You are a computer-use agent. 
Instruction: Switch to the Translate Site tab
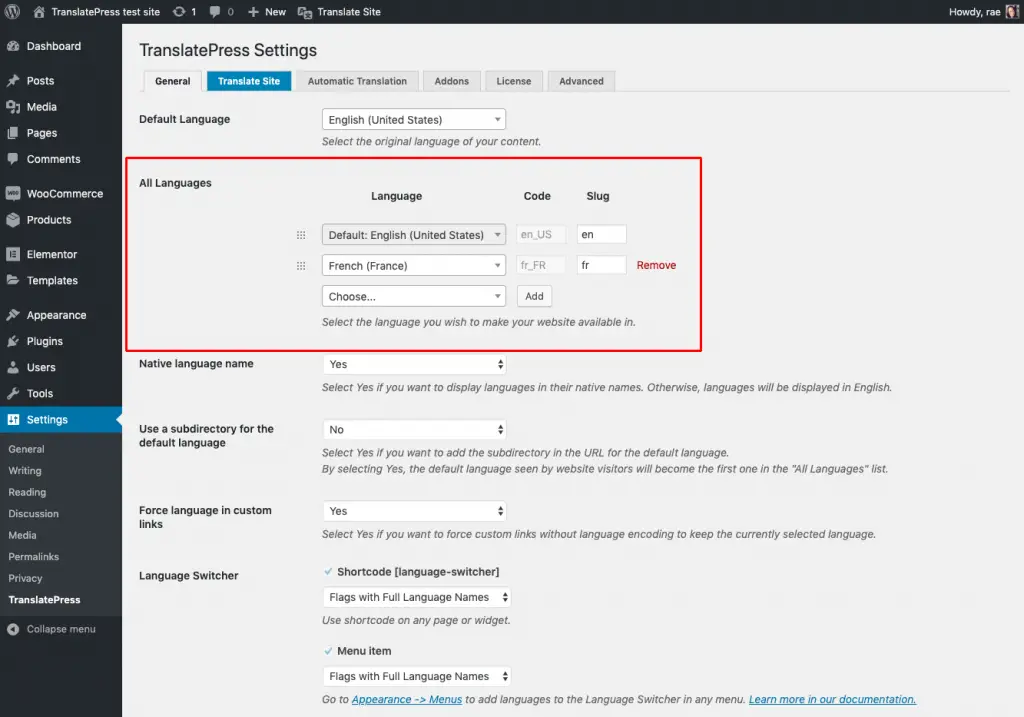coord(249,81)
